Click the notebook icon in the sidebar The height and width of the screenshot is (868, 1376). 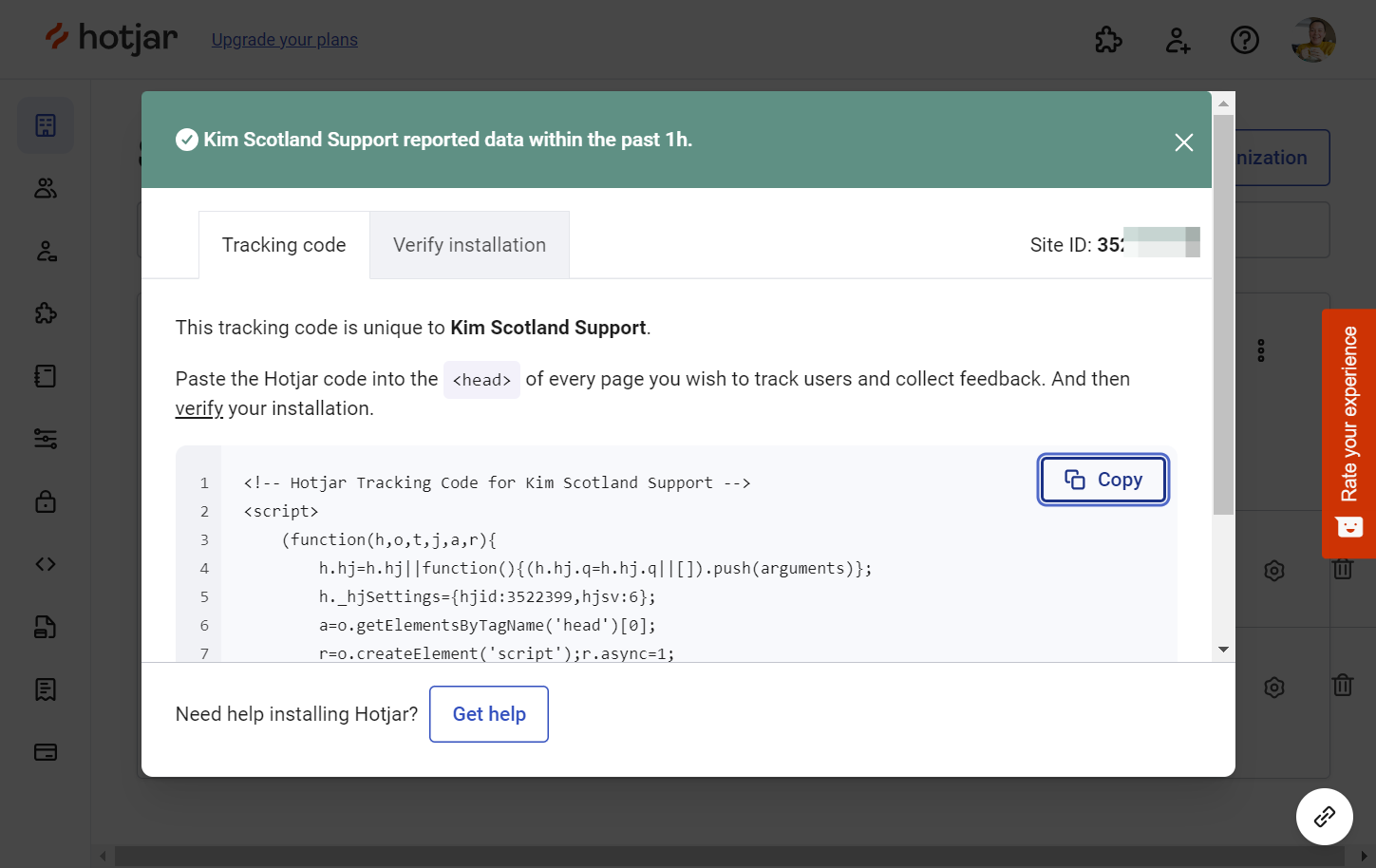click(x=46, y=376)
